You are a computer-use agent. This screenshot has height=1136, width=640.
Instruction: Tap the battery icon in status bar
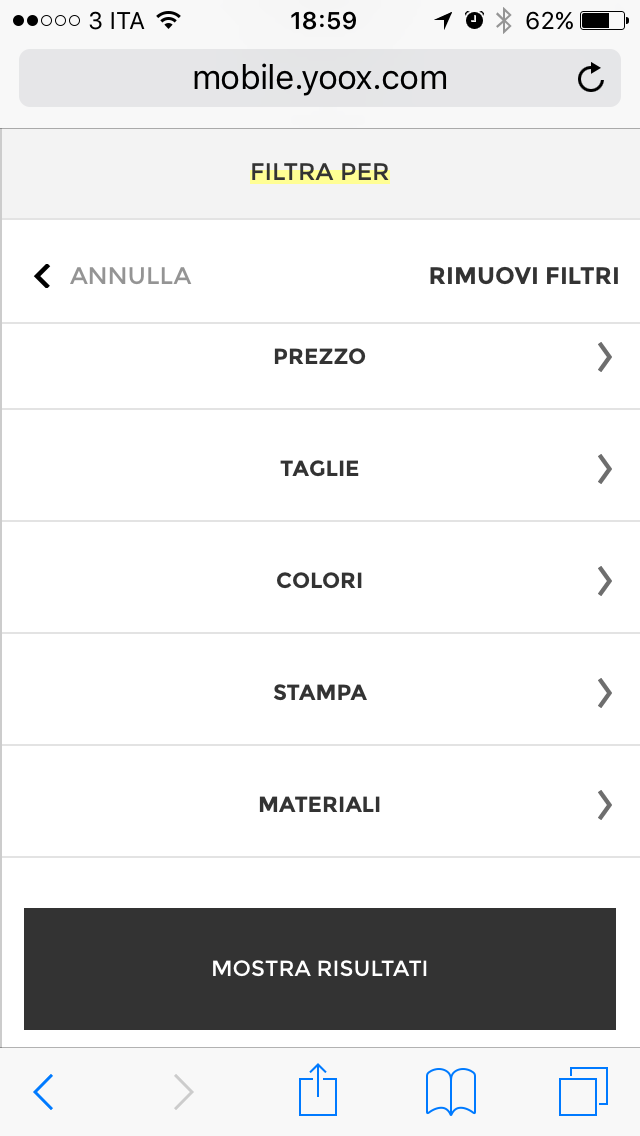(601, 20)
